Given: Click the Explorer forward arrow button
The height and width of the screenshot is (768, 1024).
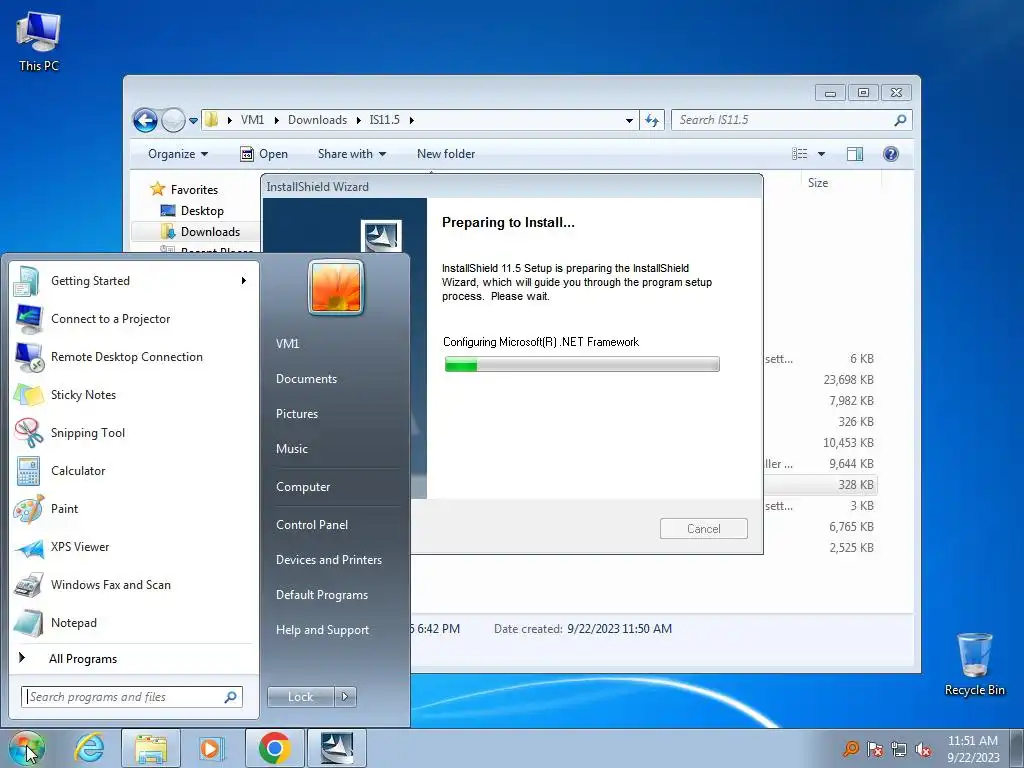Looking at the screenshot, I should click(x=173, y=120).
